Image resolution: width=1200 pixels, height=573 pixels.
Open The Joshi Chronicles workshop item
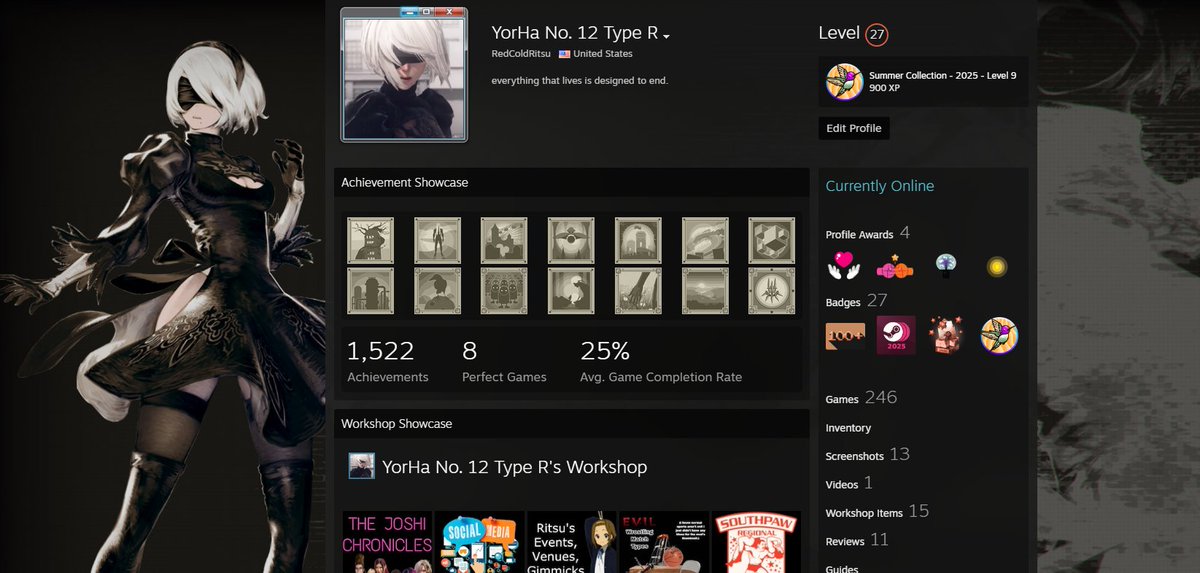[x=388, y=542]
